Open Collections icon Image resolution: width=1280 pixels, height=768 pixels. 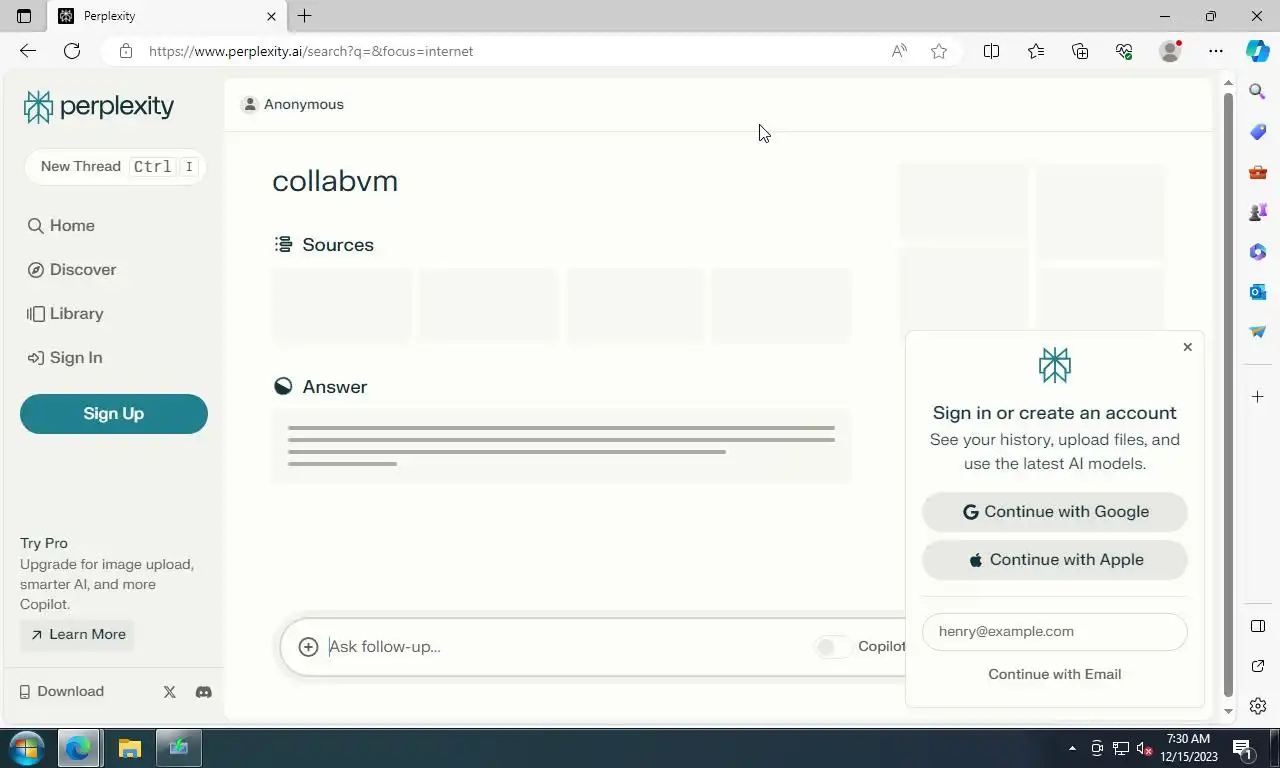[1080, 51]
